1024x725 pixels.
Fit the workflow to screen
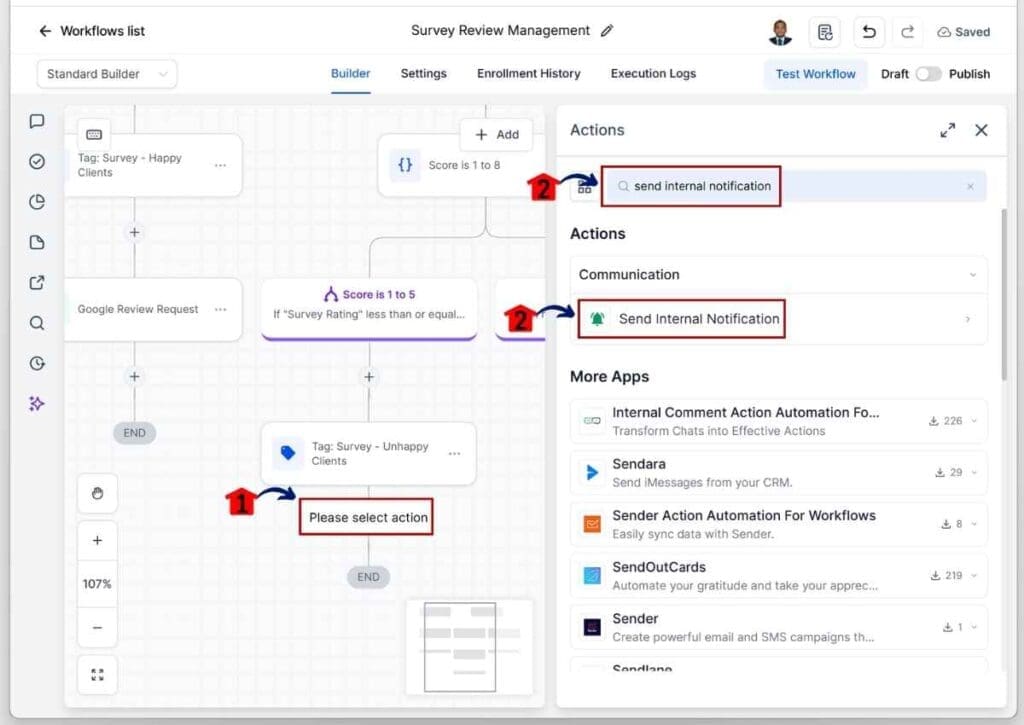(x=97, y=675)
